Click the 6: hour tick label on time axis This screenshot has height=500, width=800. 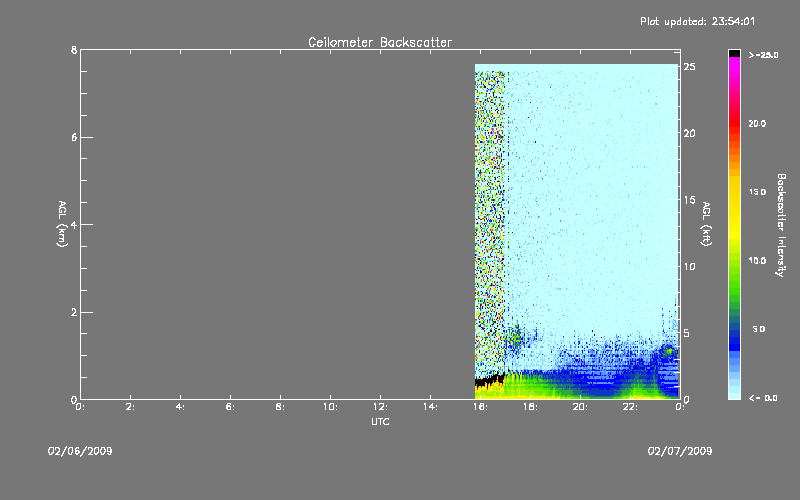pyautogui.click(x=231, y=407)
